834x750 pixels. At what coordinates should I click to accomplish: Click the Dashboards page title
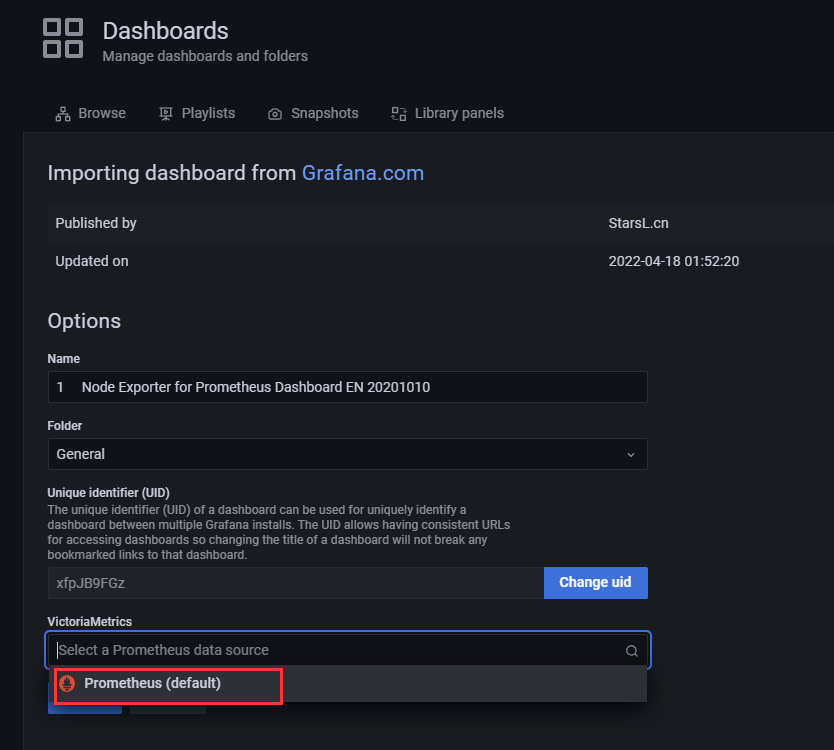tap(165, 31)
